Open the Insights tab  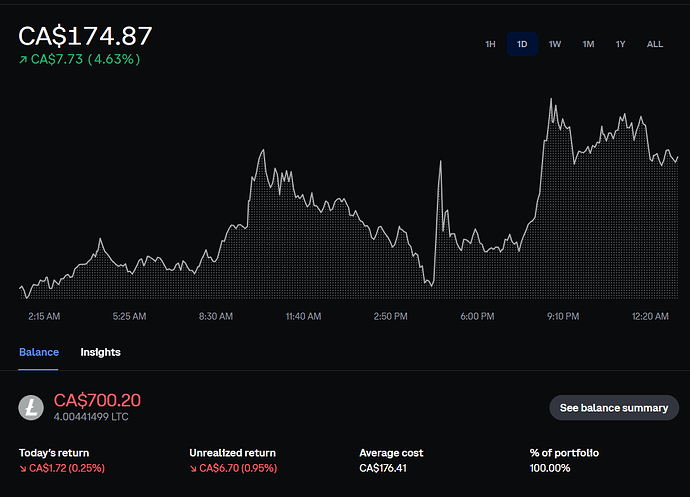(x=100, y=352)
